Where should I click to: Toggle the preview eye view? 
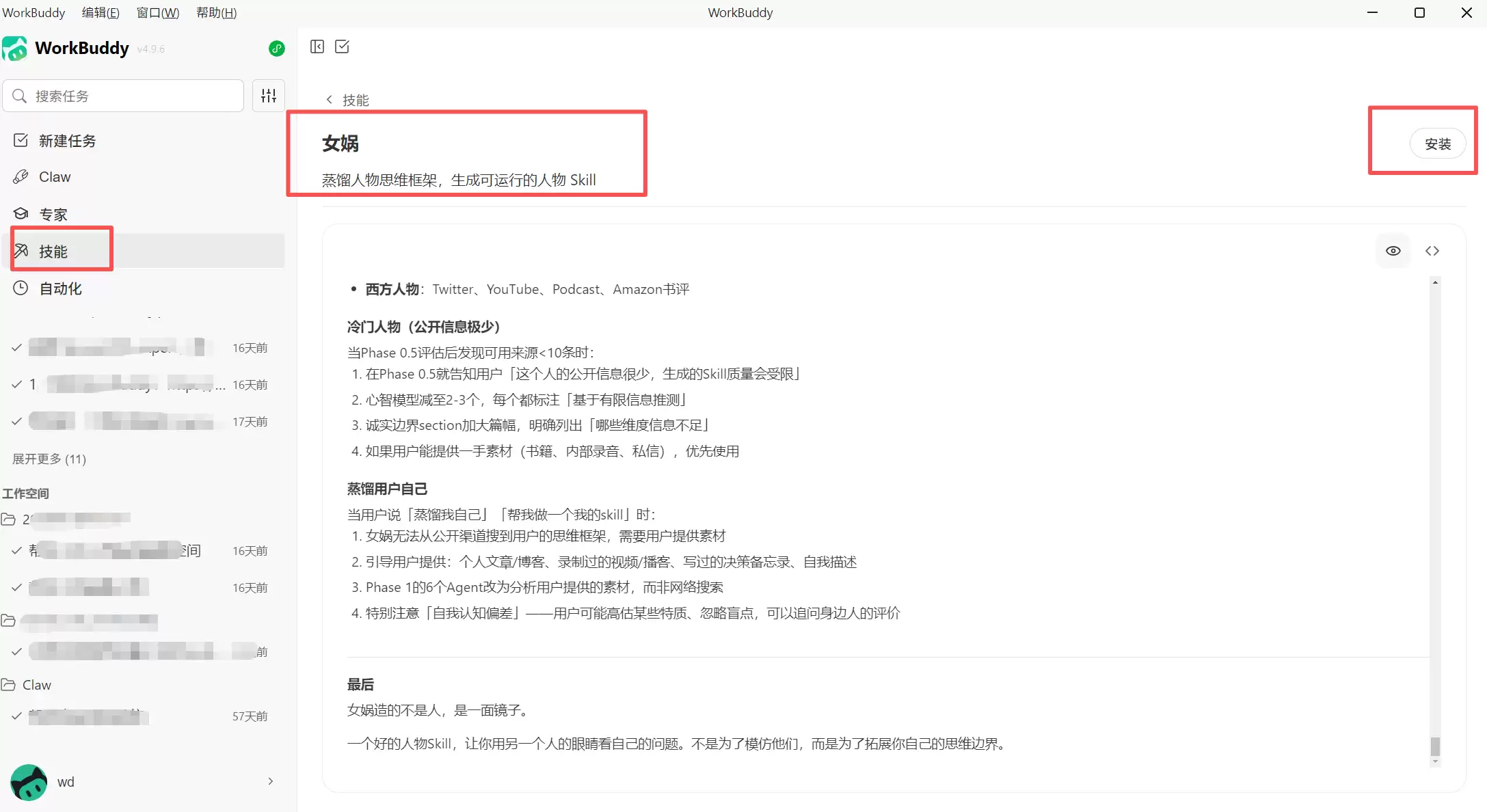click(1393, 251)
